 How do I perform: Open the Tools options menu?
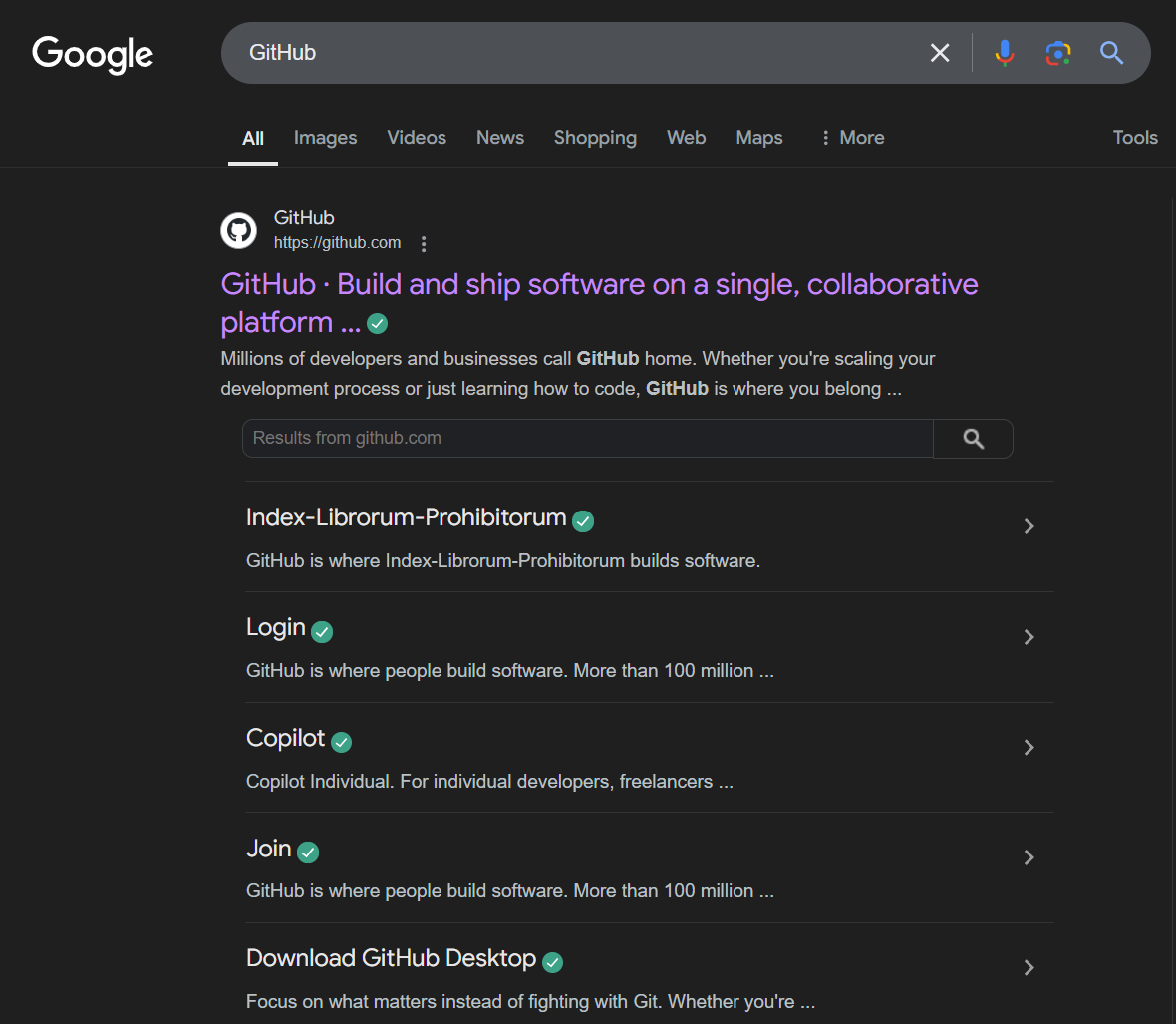[x=1135, y=138]
